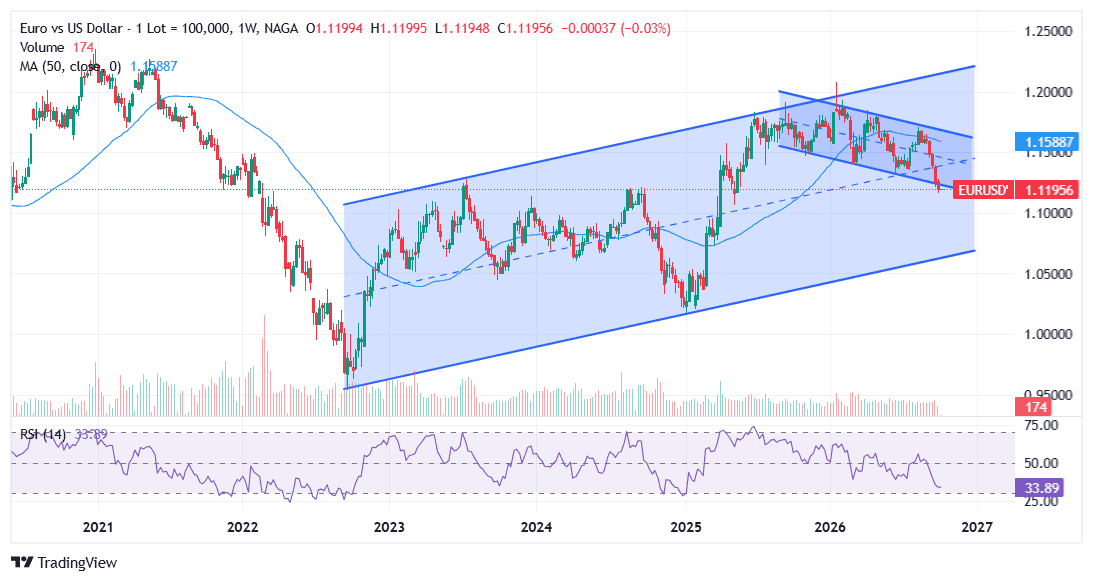Image resolution: width=1093 pixels, height=582 pixels.
Task: Click the 1.25000 price axis label
Action: click(1048, 31)
